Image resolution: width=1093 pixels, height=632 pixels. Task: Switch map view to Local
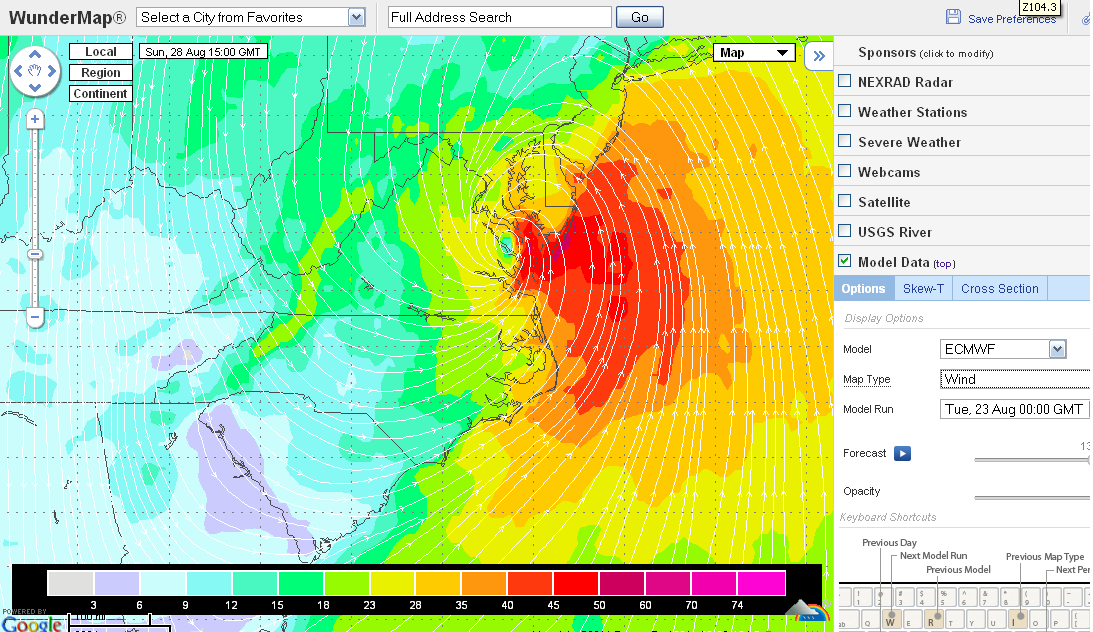pos(100,52)
